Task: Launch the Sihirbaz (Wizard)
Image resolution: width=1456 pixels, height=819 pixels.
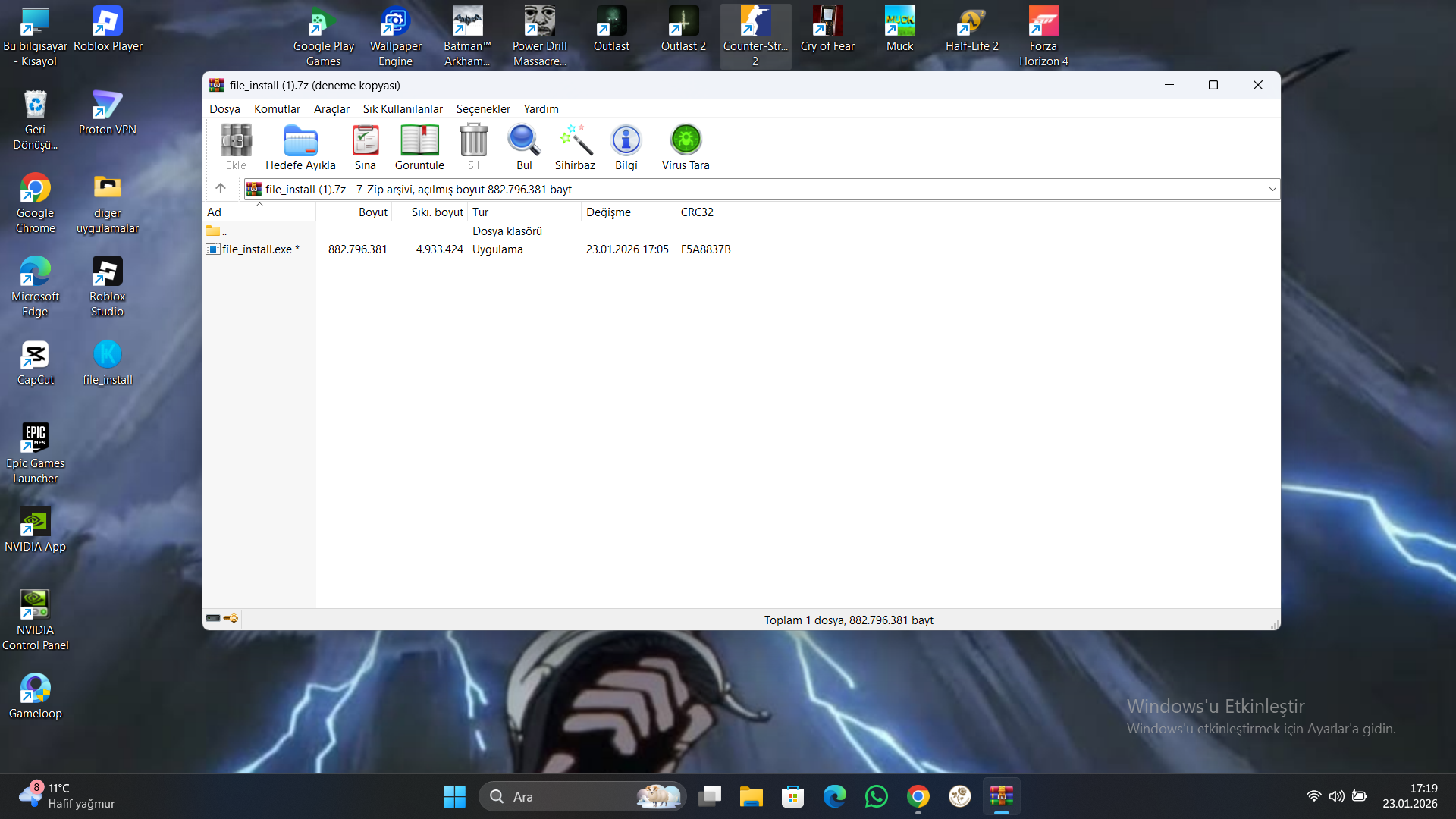Action: [575, 147]
